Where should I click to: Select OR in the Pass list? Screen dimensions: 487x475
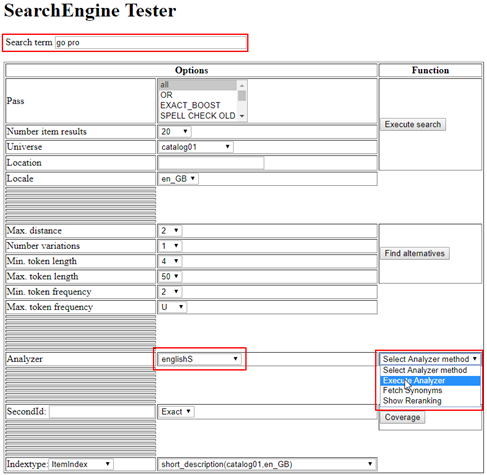198,95
